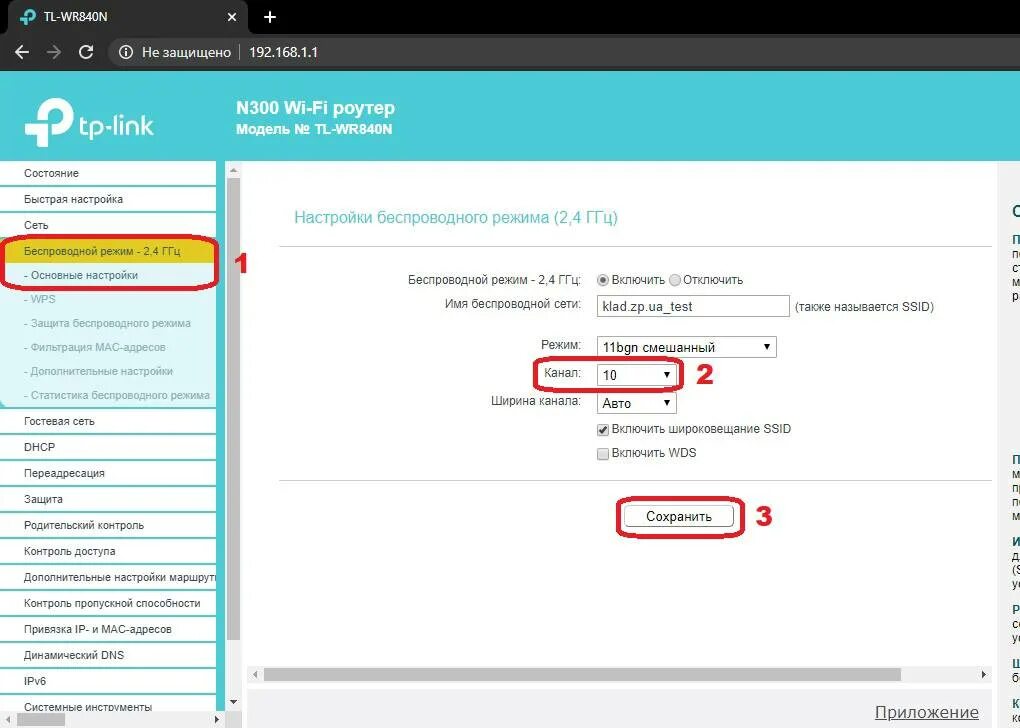Select Беспроводной режим - 2,4 ГГц menu
Screen dimensions: 1020x728
(x=108, y=251)
